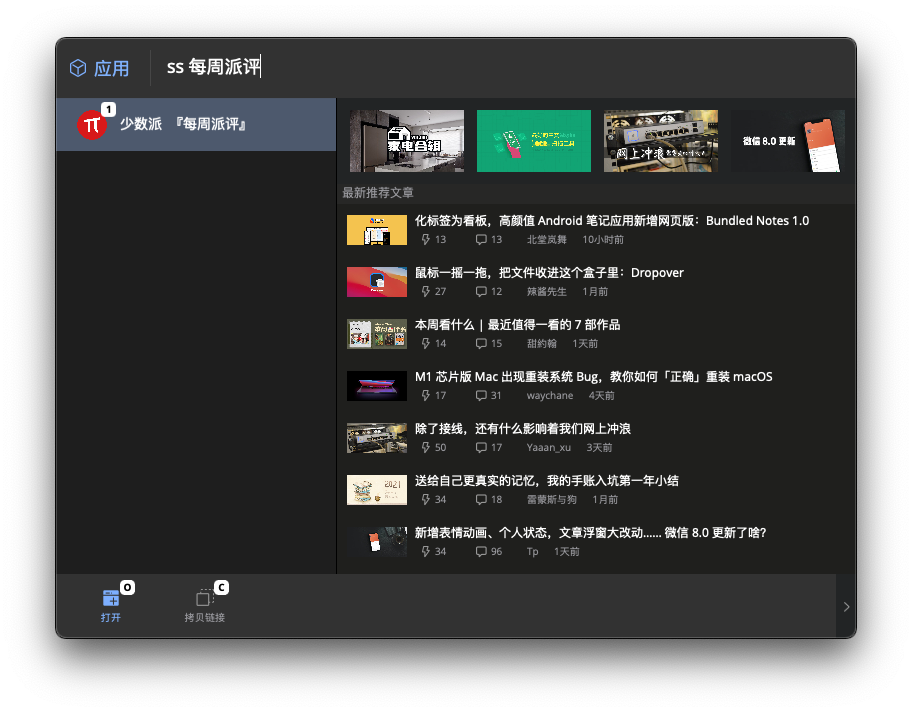
Task: Open the 网上冲浪 banner thumbnail
Action: [661, 141]
